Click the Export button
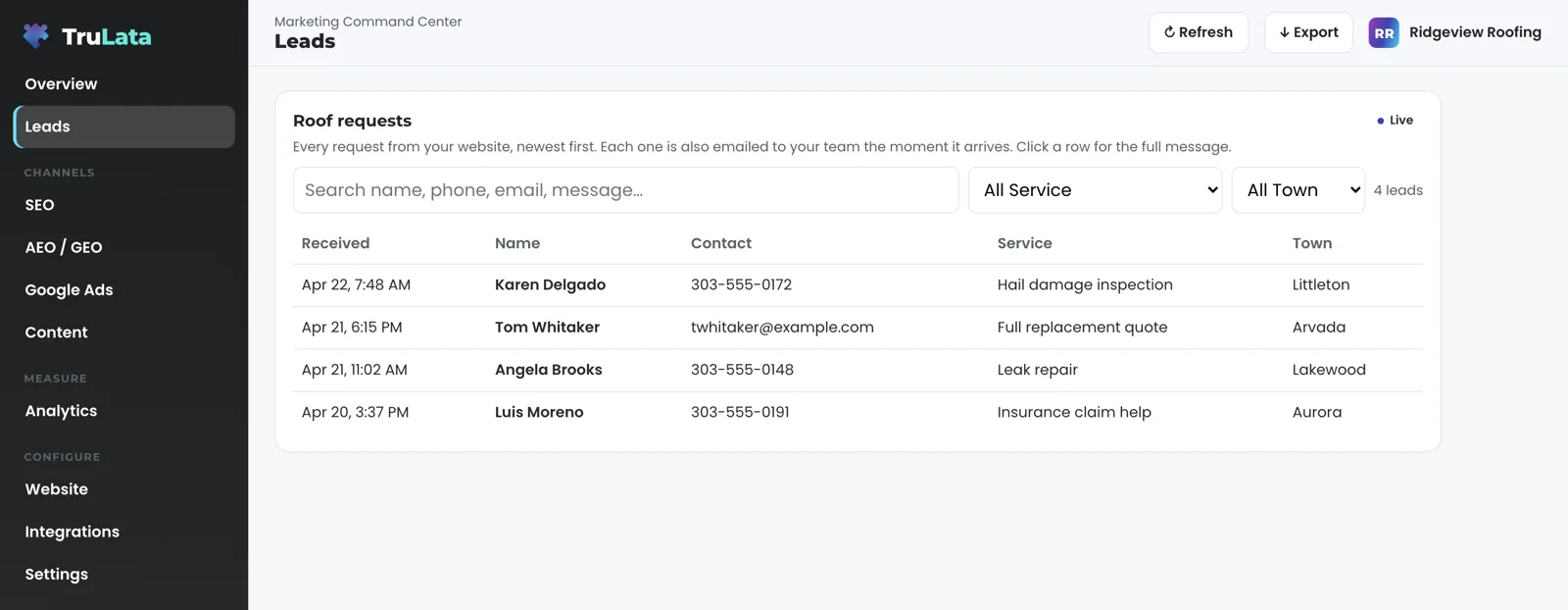 tap(1308, 32)
